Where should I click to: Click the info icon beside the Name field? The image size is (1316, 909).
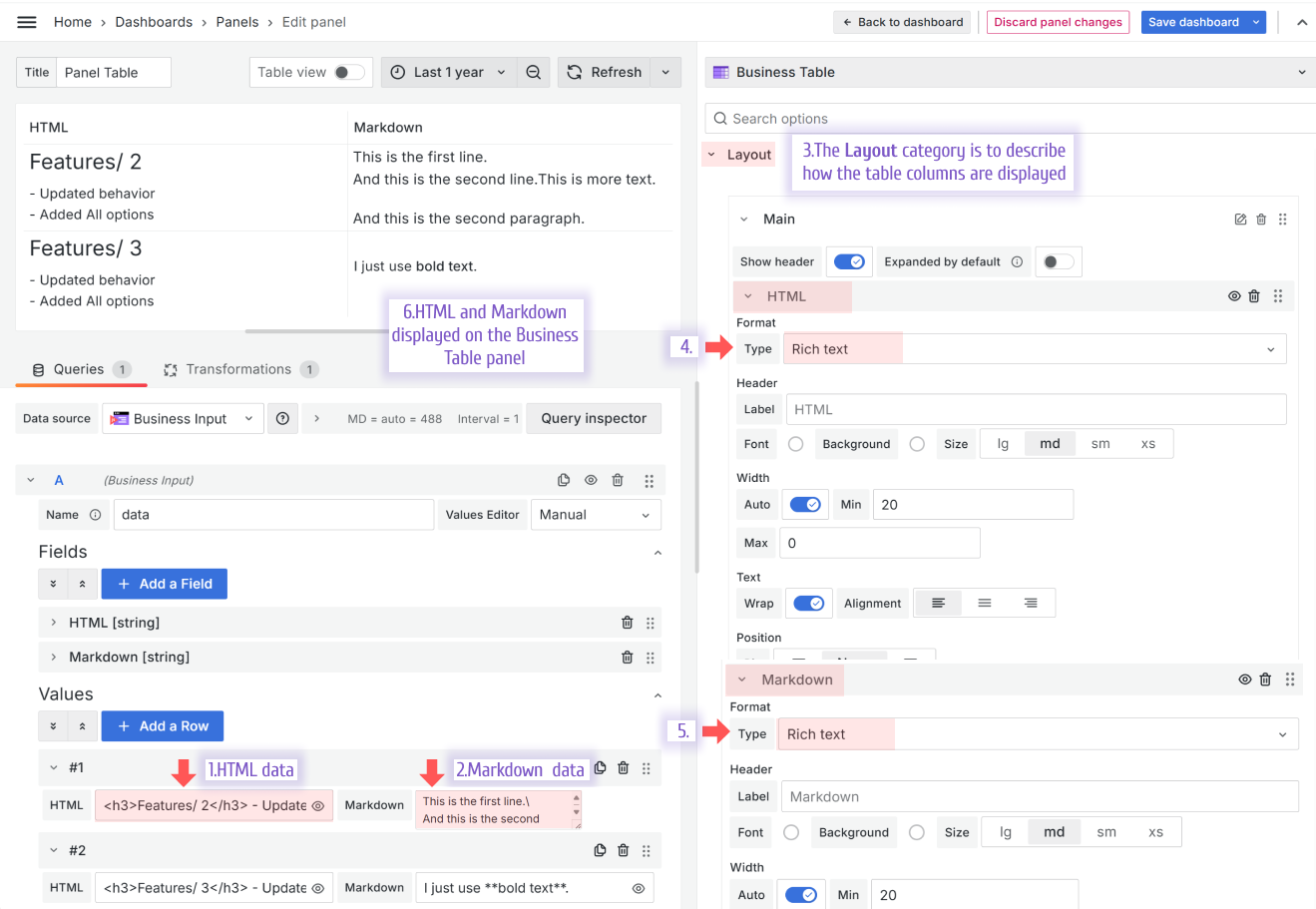click(x=96, y=515)
